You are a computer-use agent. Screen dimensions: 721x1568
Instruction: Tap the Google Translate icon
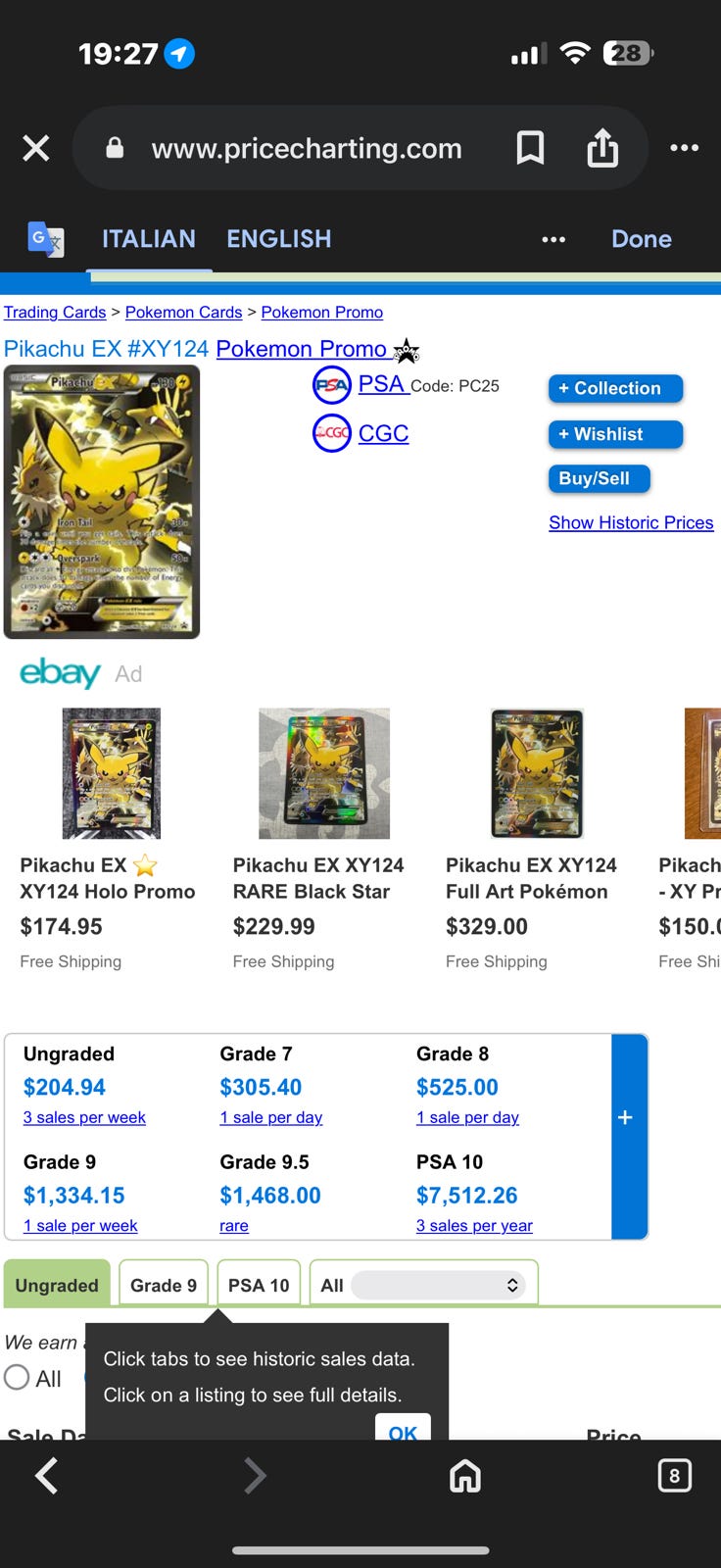[x=45, y=238]
